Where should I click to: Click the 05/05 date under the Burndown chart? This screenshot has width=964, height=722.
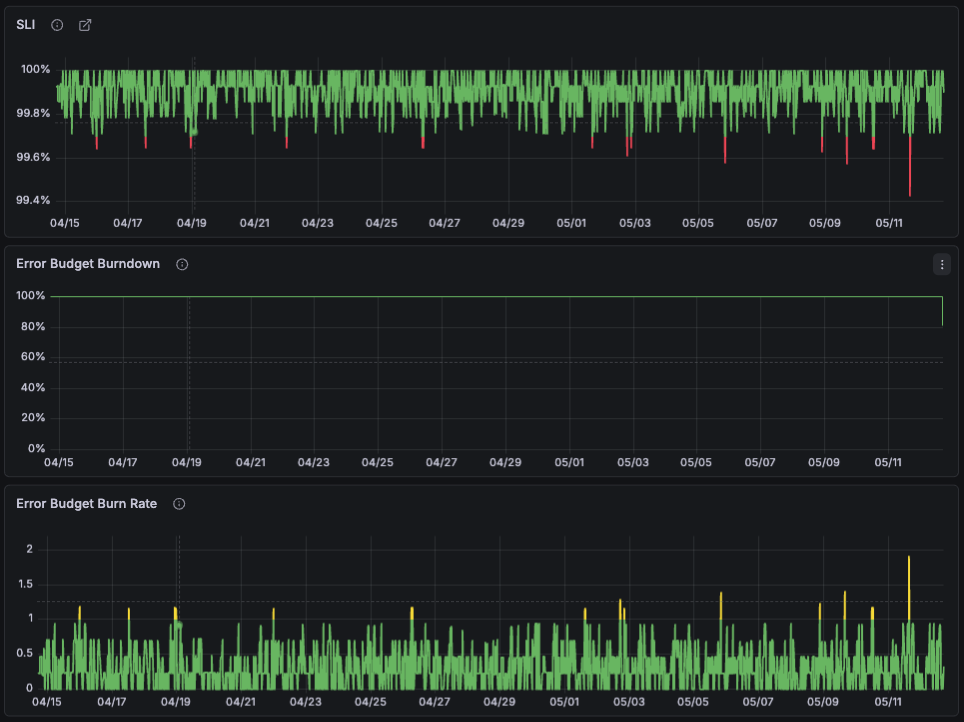[696, 462]
